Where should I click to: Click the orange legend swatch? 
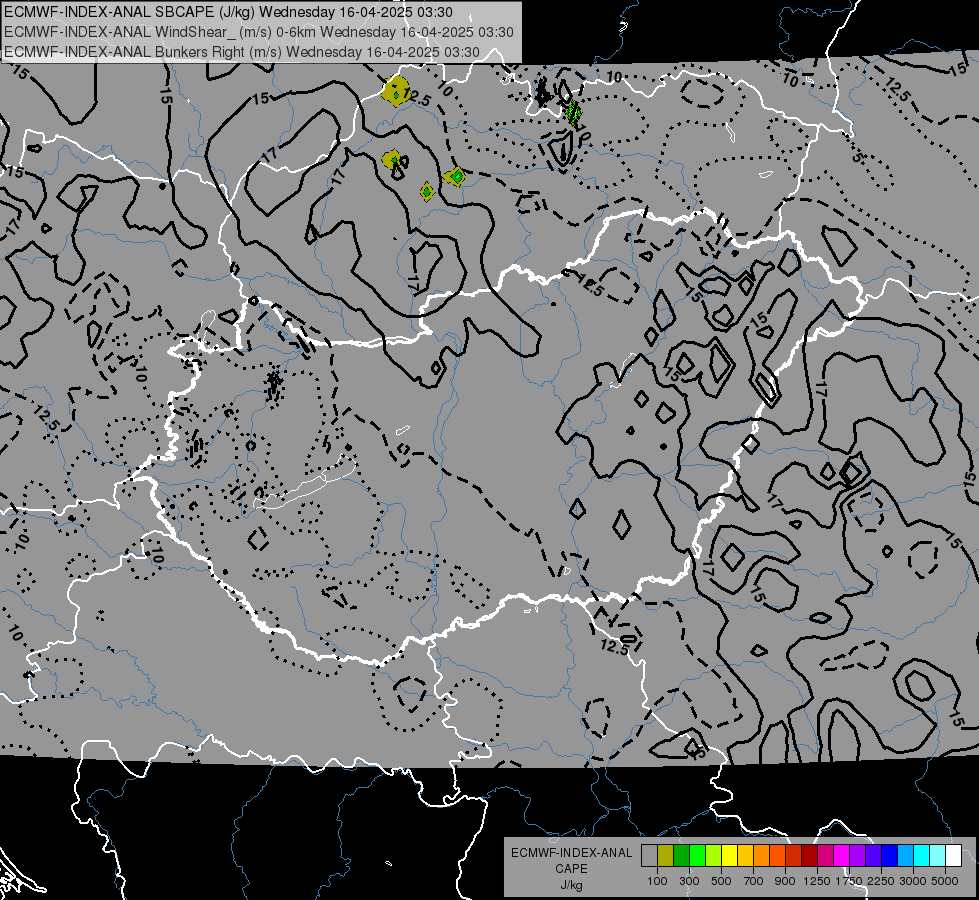(x=761, y=855)
